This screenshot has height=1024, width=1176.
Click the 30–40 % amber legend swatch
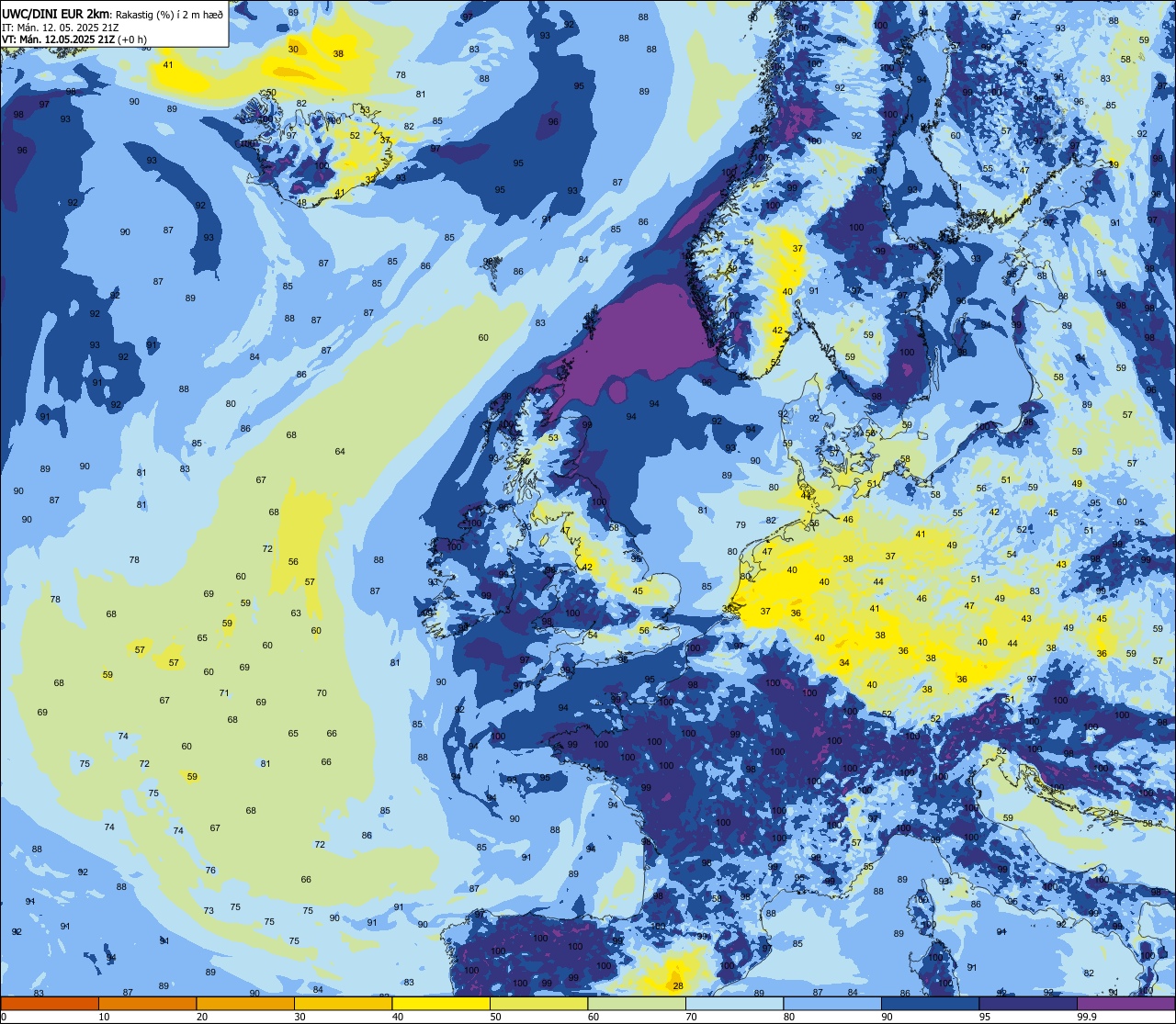[x=343, y=1003]
